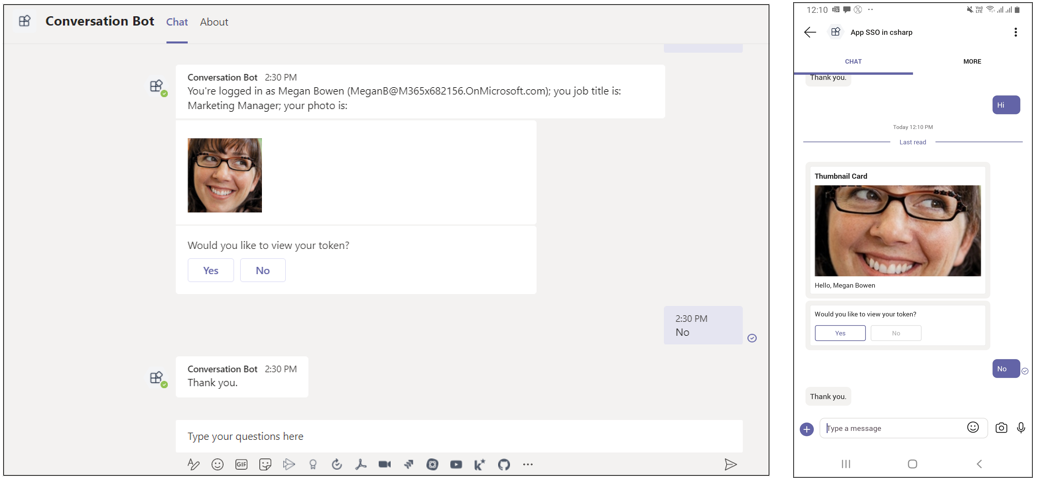The width and height of the screenshot is (1038, 482).
Task: Tap the bottom 'Thank you.' message on mobile
Action: tap(828, 397)
